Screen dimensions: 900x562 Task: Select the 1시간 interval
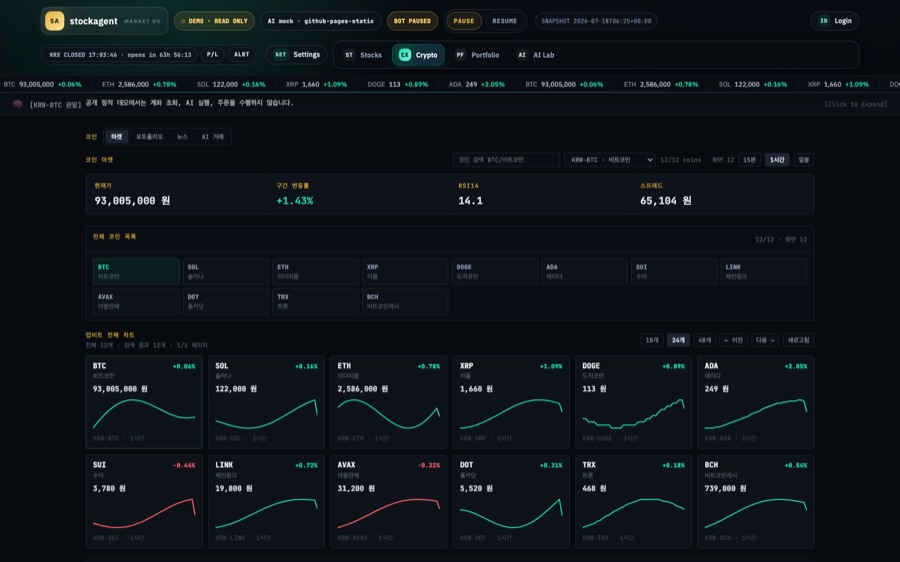coord(777,160)
